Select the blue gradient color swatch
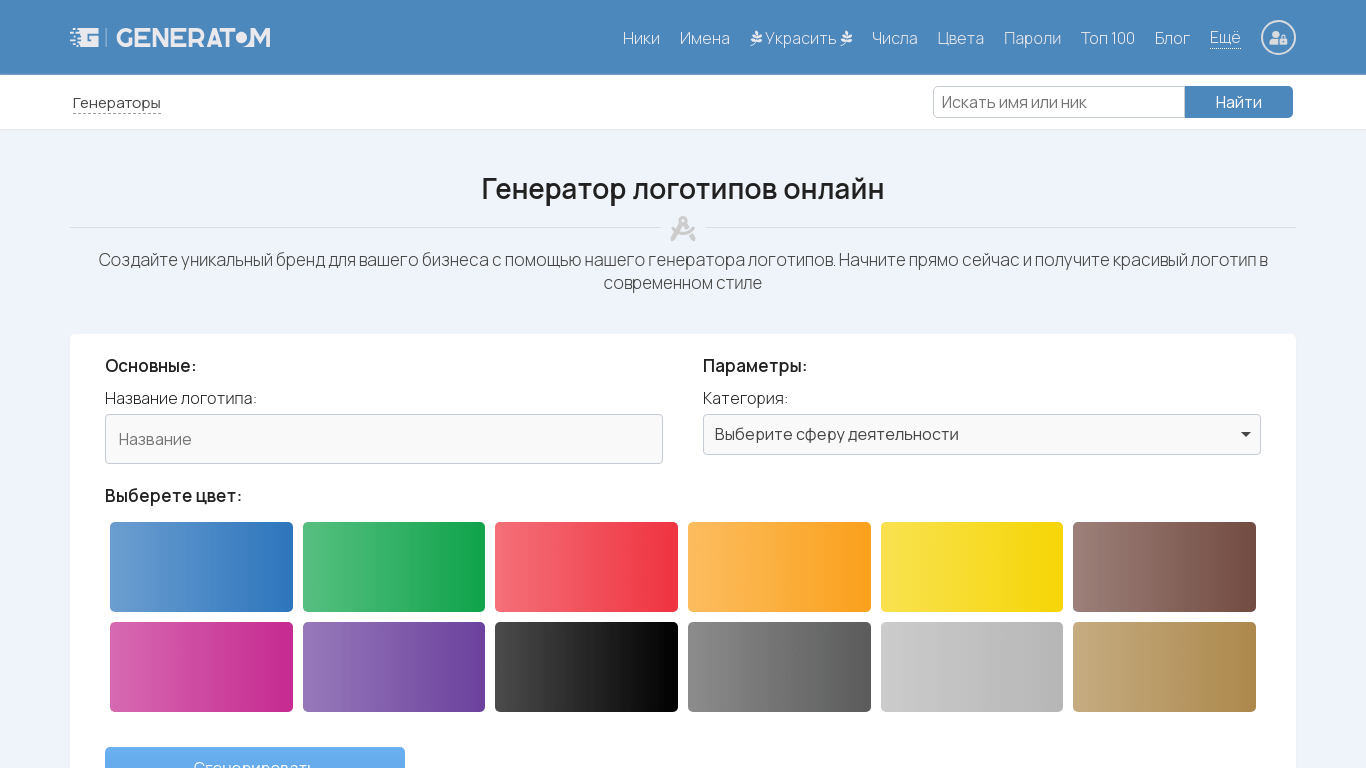The height and width of the screenshot is (768, 1366). click(x=201, y=567)
